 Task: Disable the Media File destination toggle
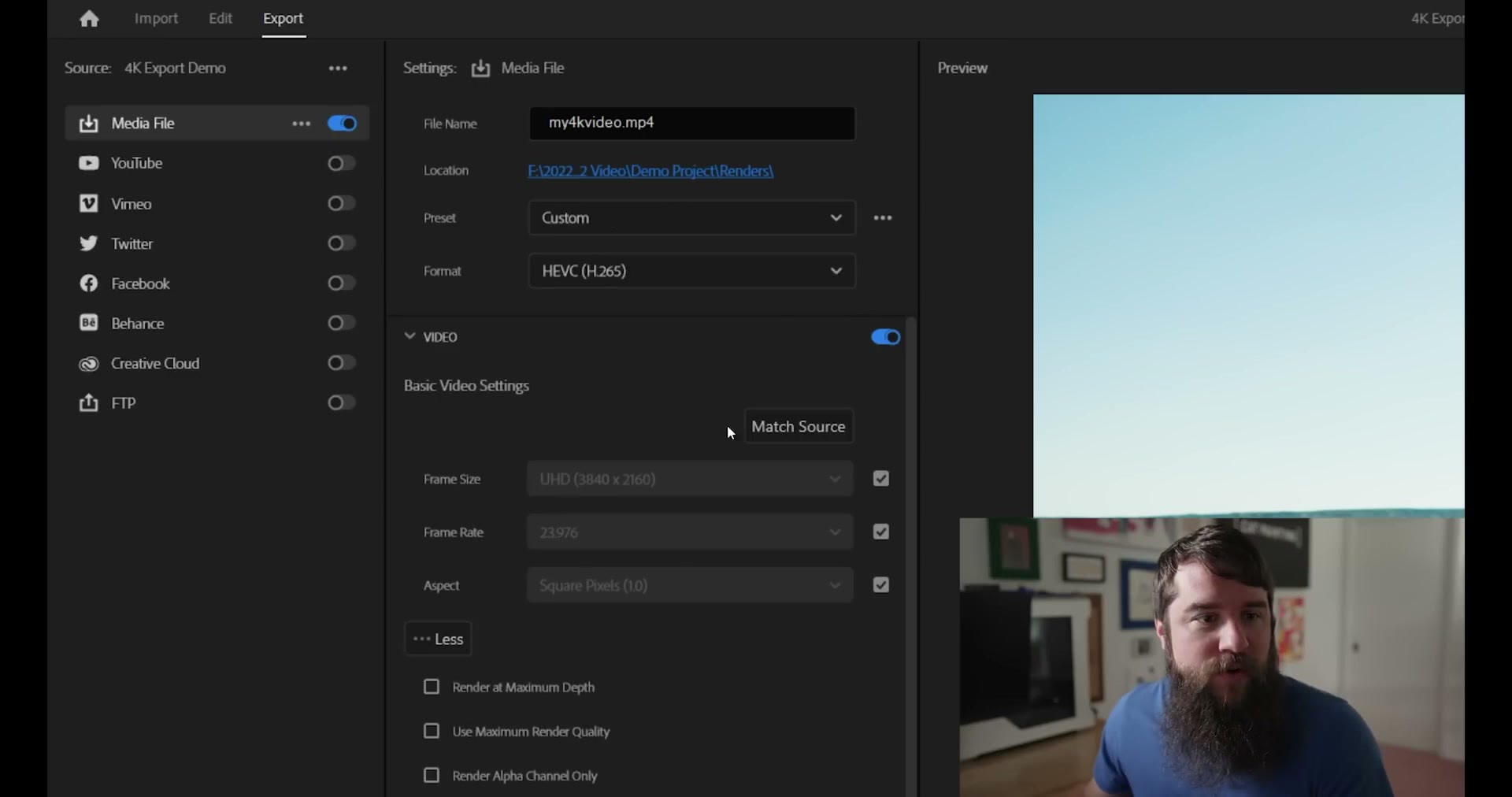(342, 124)
